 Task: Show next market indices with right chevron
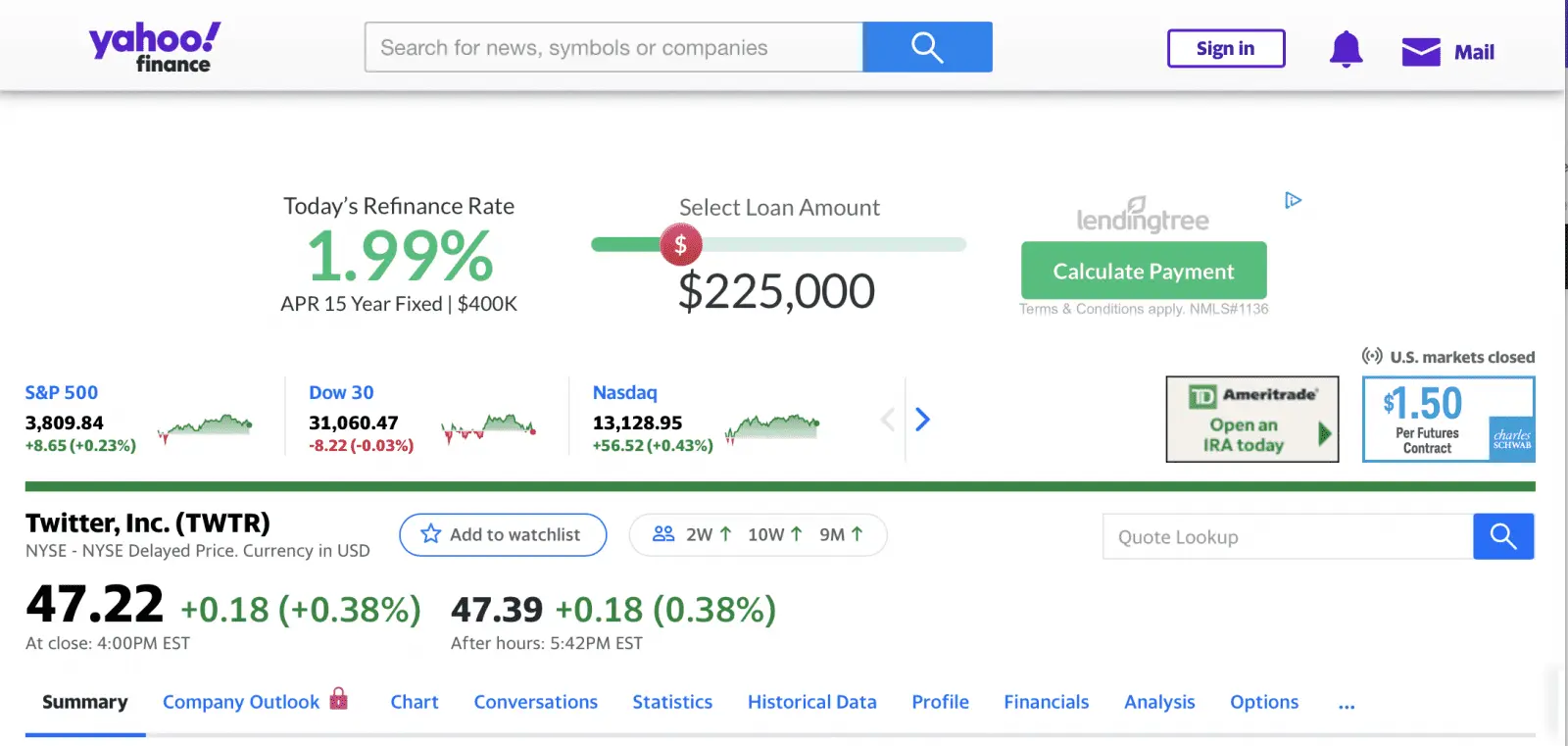(x=922, y=420)
